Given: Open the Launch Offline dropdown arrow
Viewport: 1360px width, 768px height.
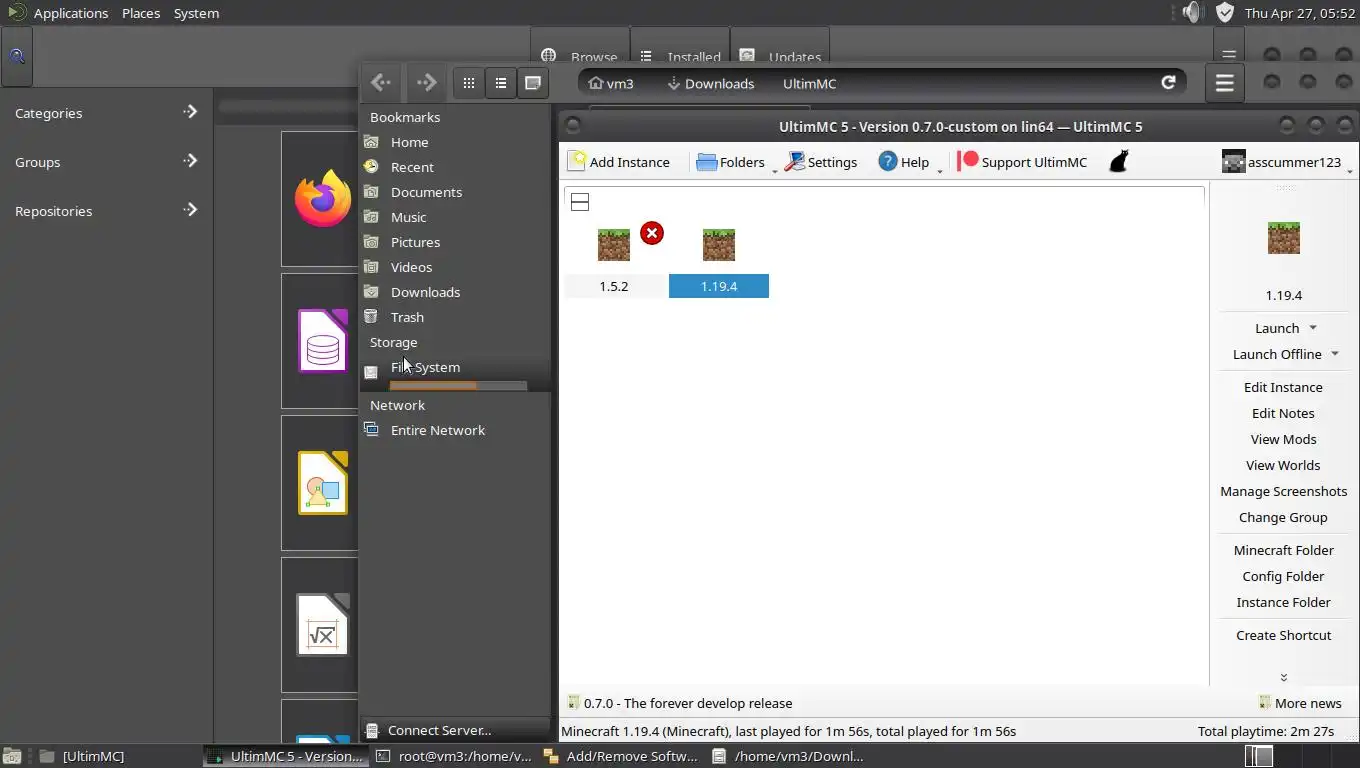Looking at the screenshot, I should tap(1335, 354).
